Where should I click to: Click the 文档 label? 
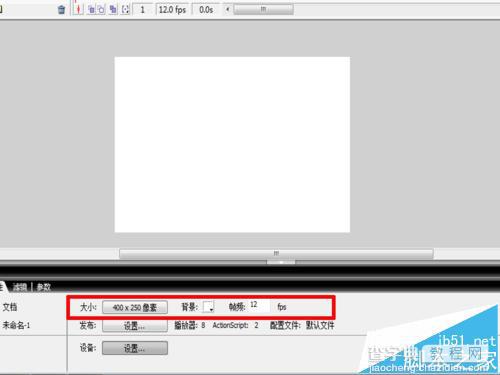10,307
